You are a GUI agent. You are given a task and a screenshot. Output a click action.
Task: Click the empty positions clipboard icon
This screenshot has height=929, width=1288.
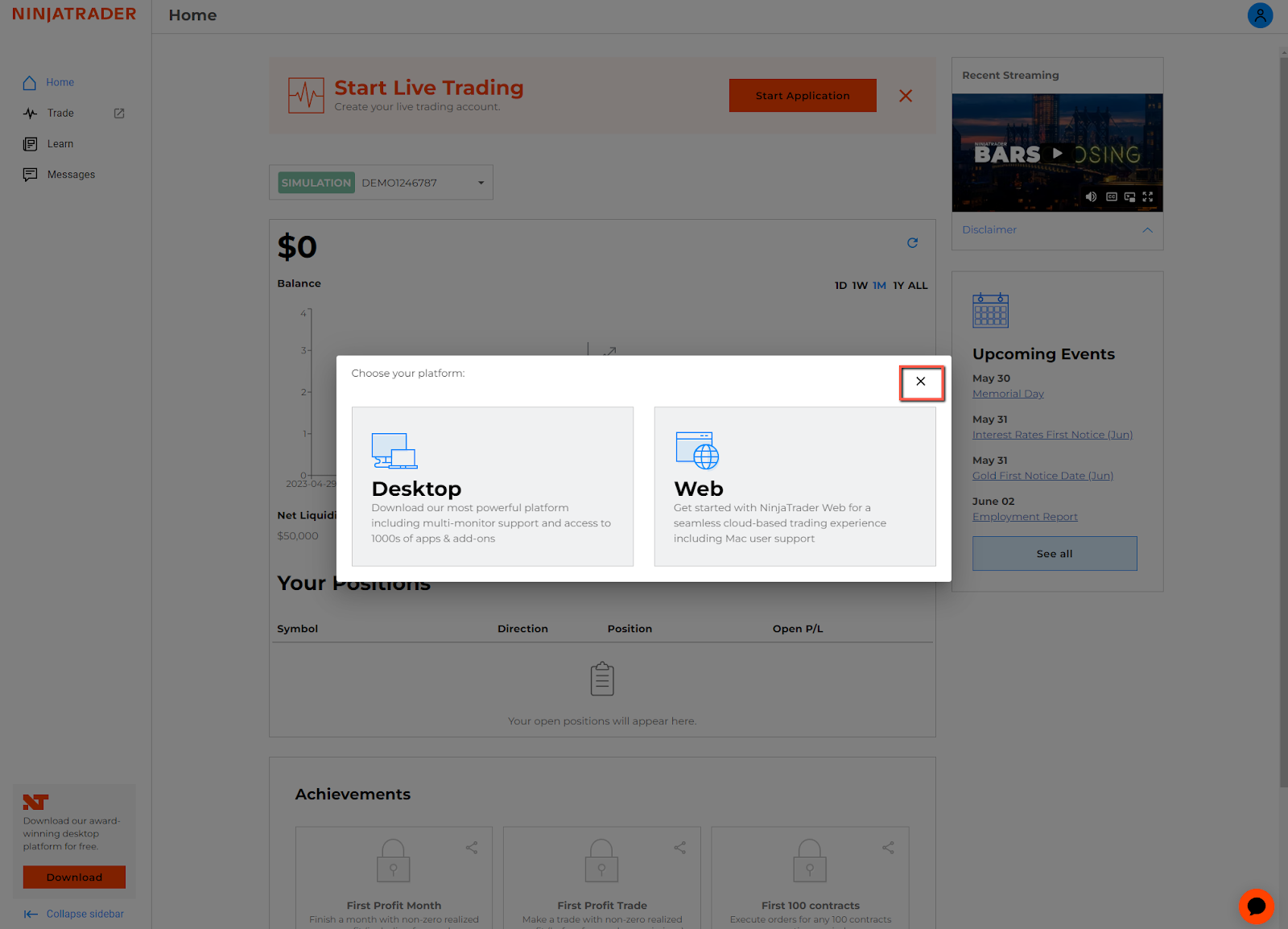602,679
